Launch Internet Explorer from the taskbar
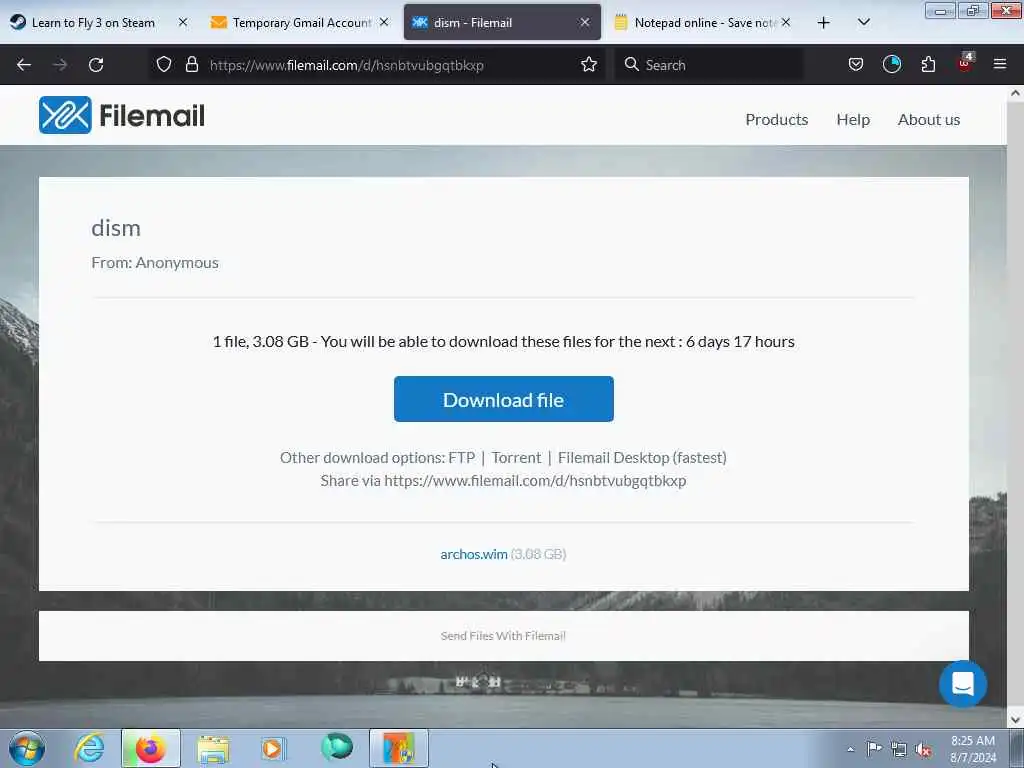The width and height of the screenshot is (1024, 768). click(x=89, y=748)
